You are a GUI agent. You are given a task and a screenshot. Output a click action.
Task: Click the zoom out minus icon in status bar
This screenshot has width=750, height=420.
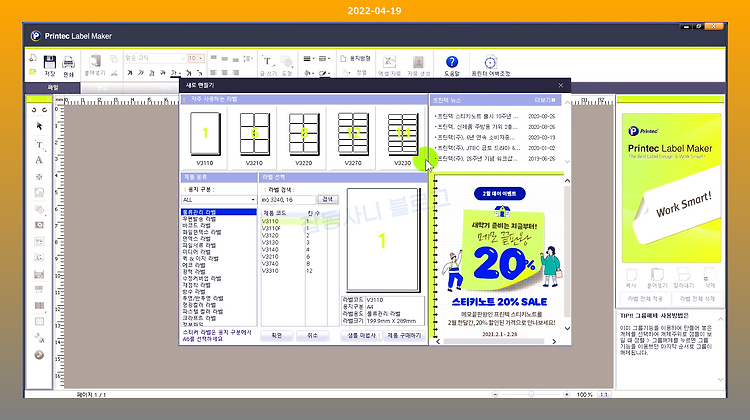[x=495, y=395]
